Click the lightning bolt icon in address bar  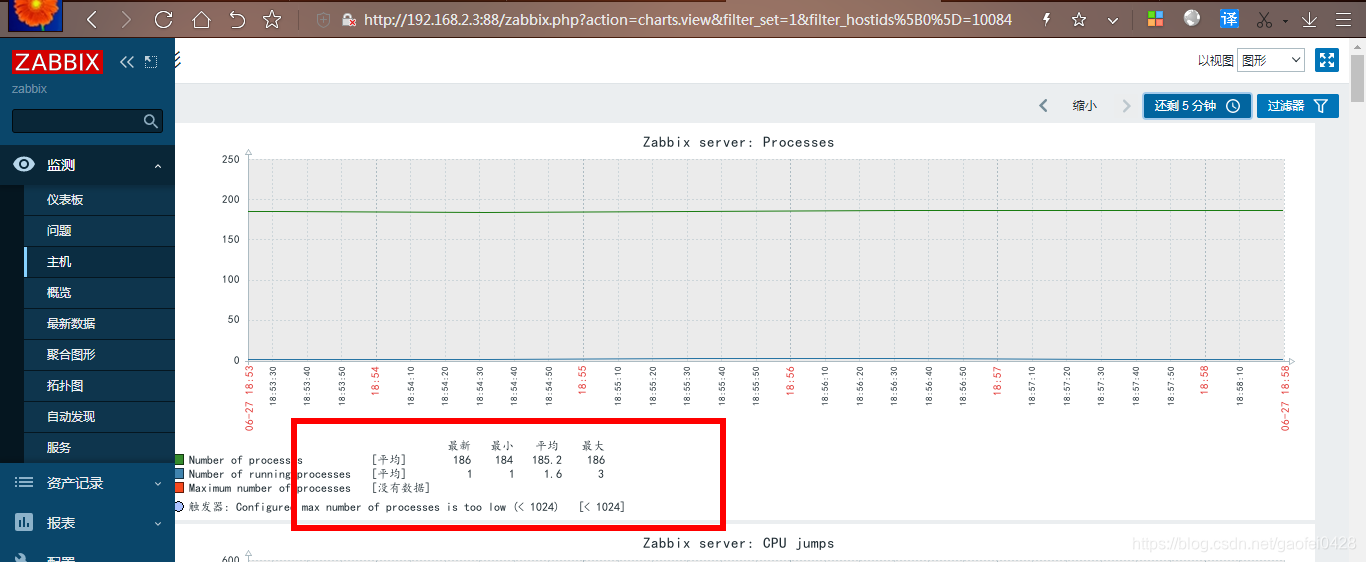(x=1046, y=19)
